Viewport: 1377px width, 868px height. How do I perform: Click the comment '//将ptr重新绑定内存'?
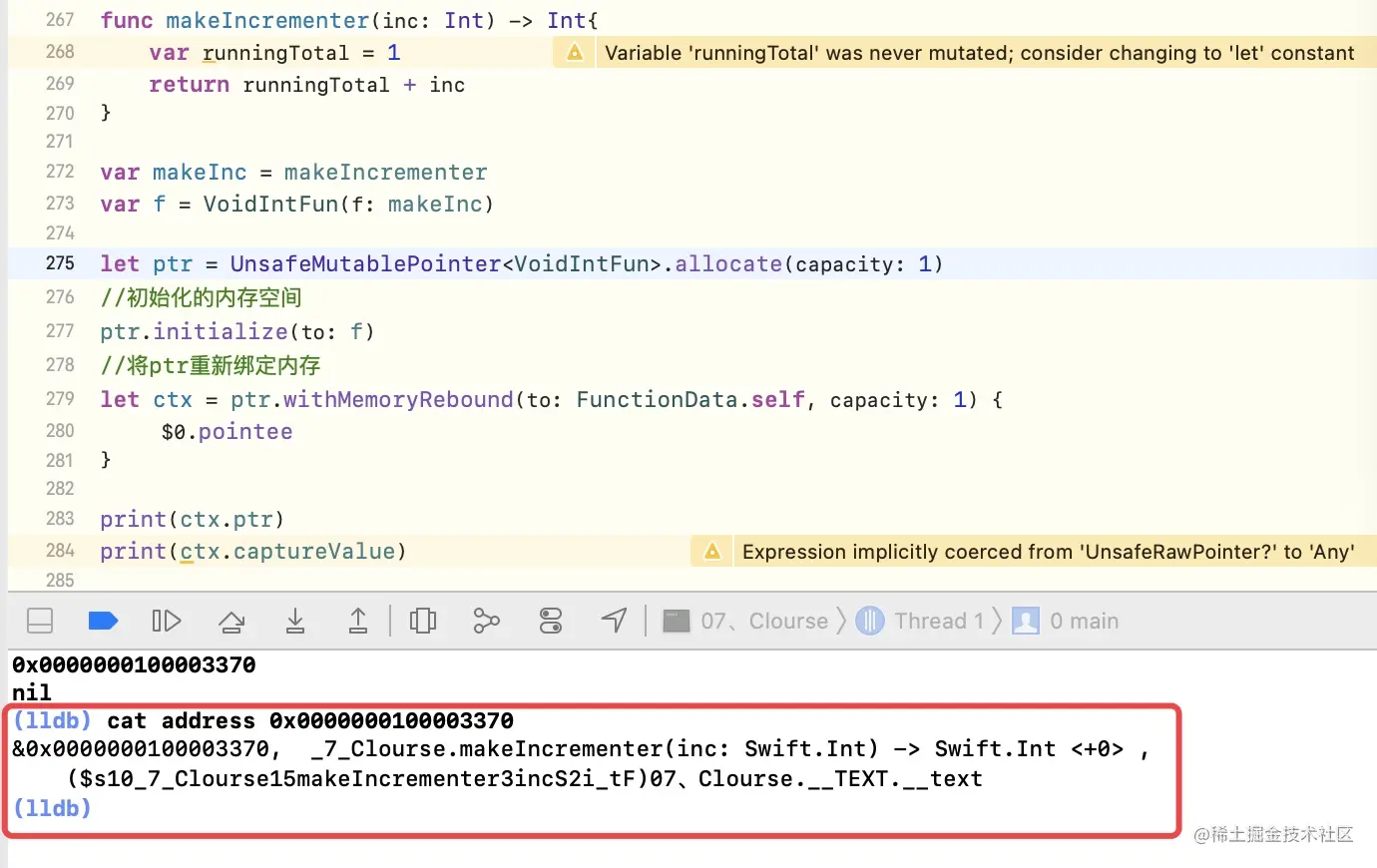point(211,365)
